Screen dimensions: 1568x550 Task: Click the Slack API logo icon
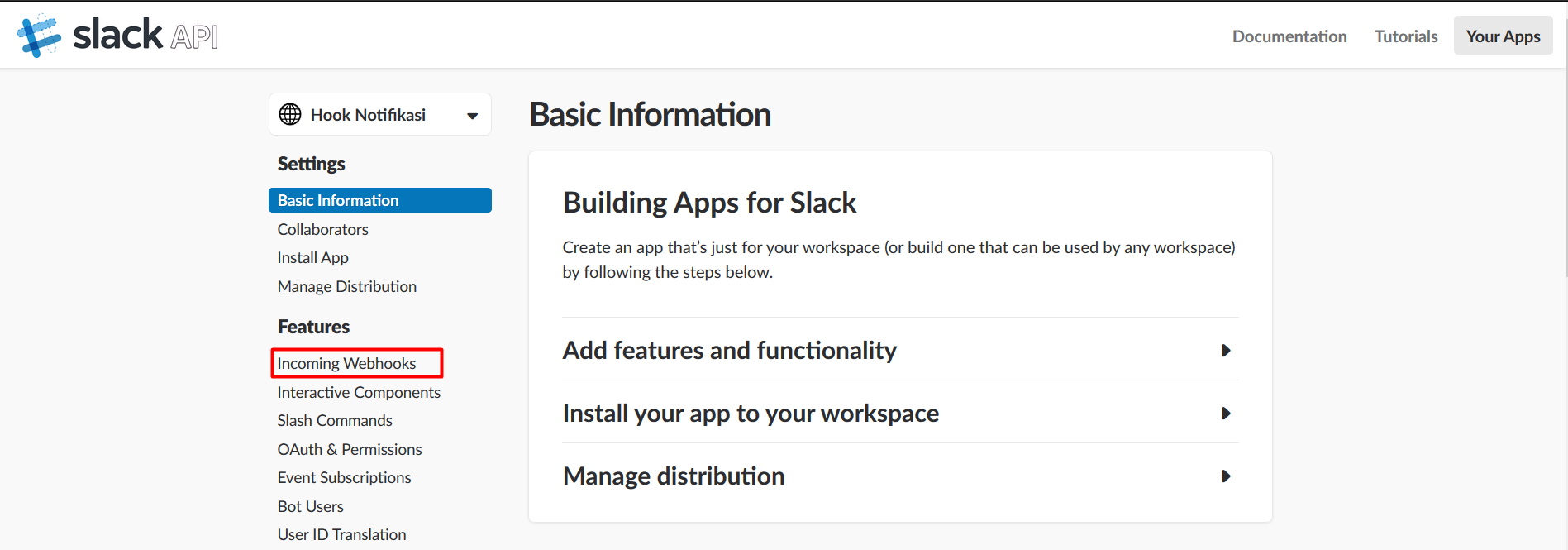[39, 36]
